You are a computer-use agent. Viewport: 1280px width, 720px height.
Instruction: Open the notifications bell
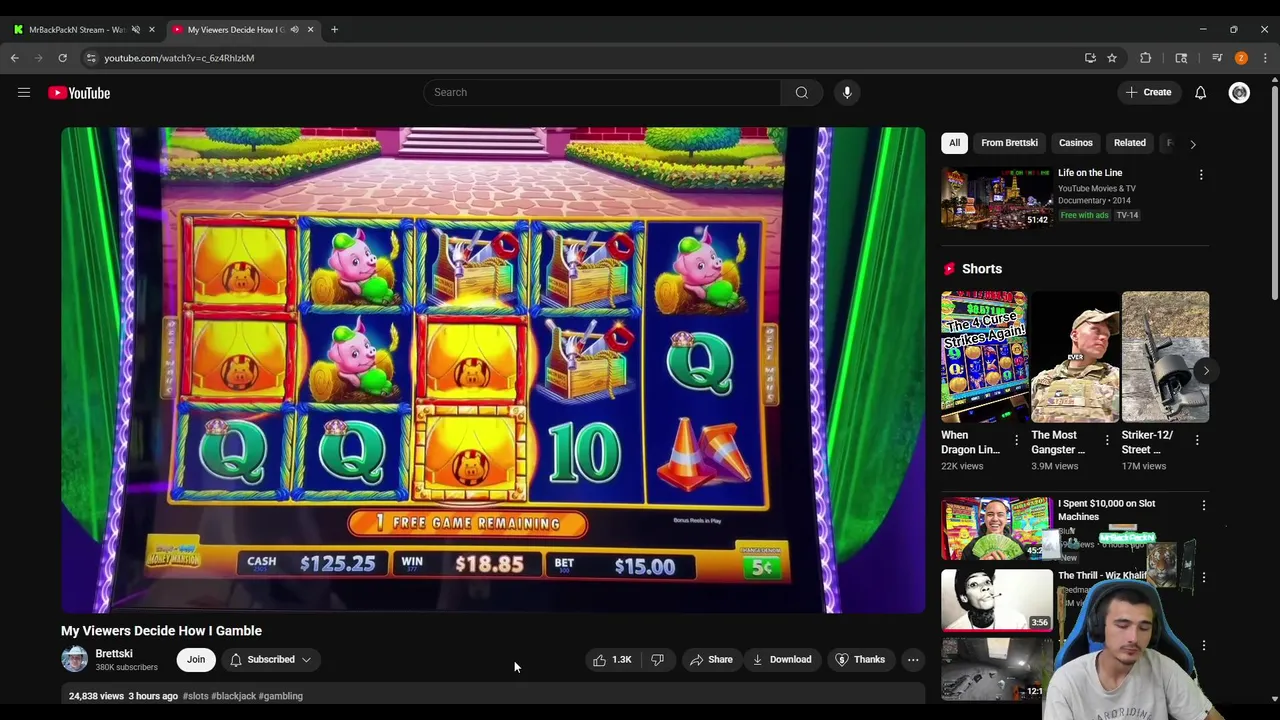[1200, 93]
